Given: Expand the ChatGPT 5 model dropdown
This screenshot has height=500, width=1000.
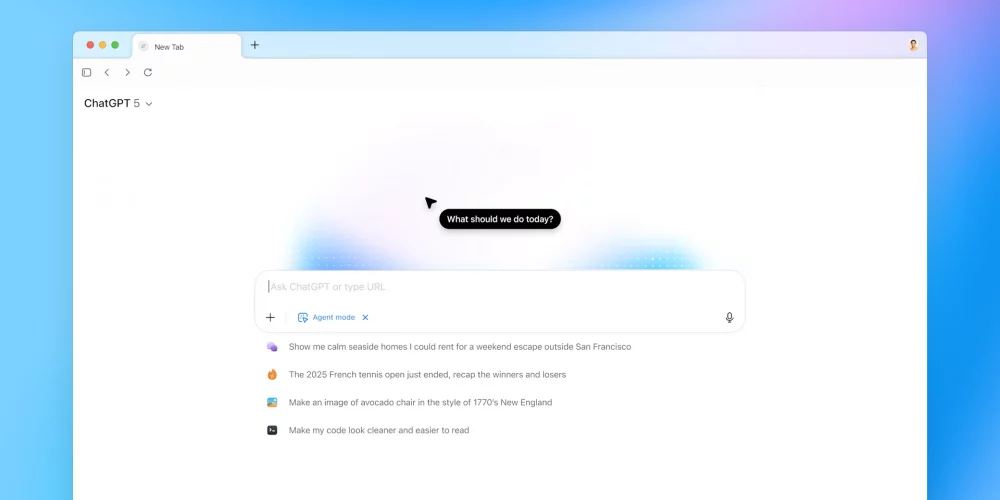Looking at the screenshot, I should (118, 103).
